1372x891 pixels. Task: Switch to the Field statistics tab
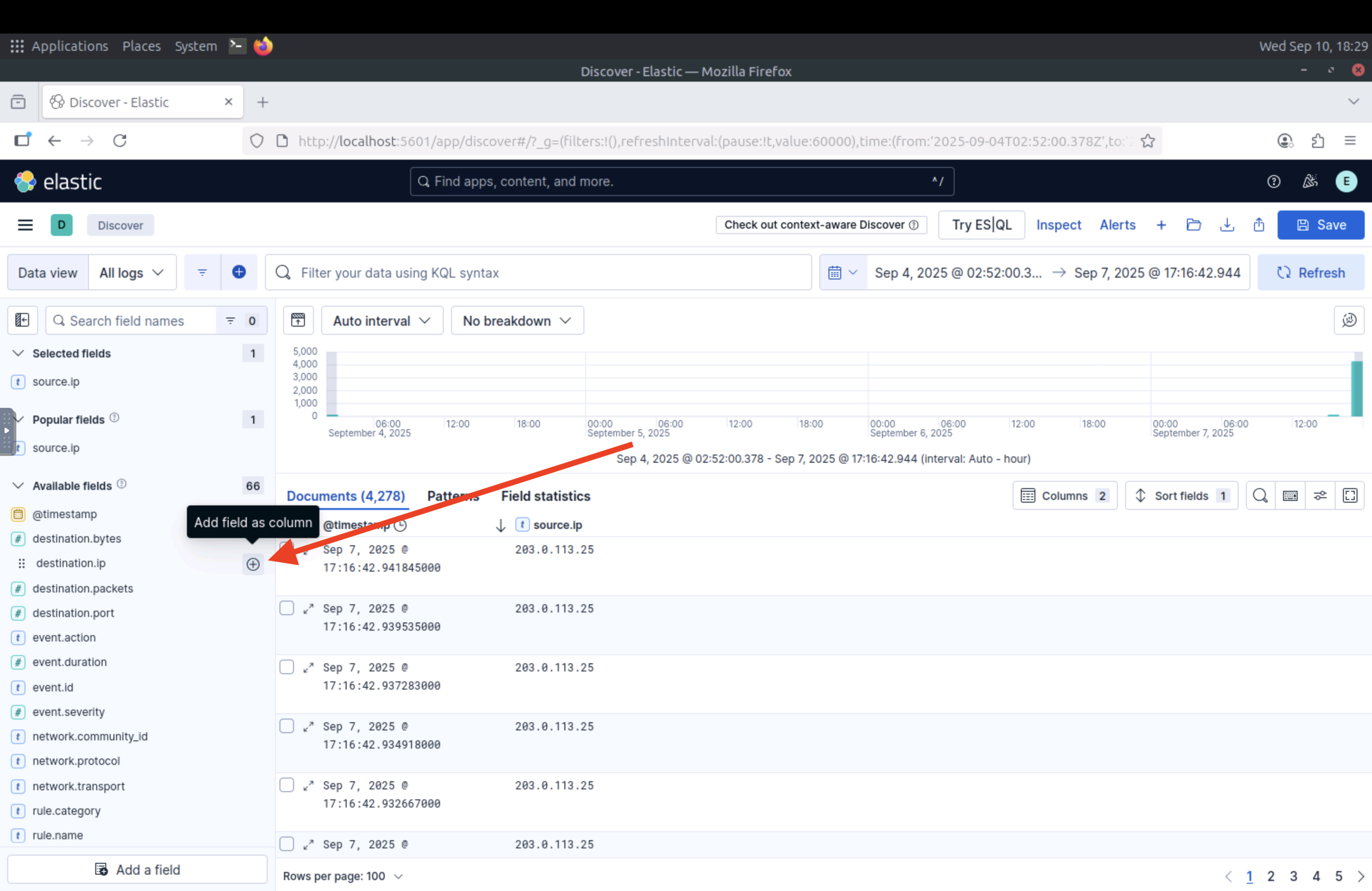545,496
